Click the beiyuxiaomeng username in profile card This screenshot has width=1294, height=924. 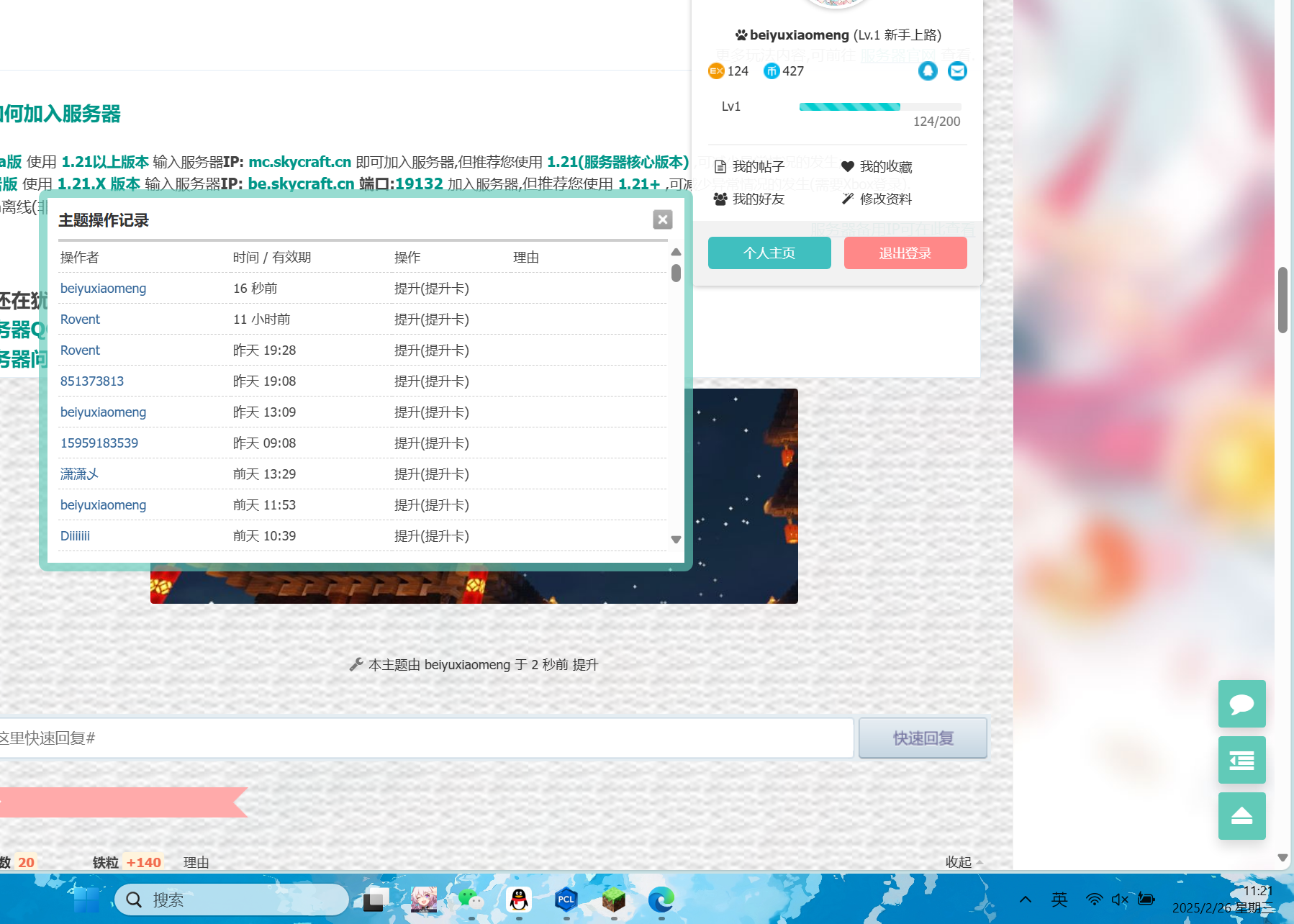(799, 35)
